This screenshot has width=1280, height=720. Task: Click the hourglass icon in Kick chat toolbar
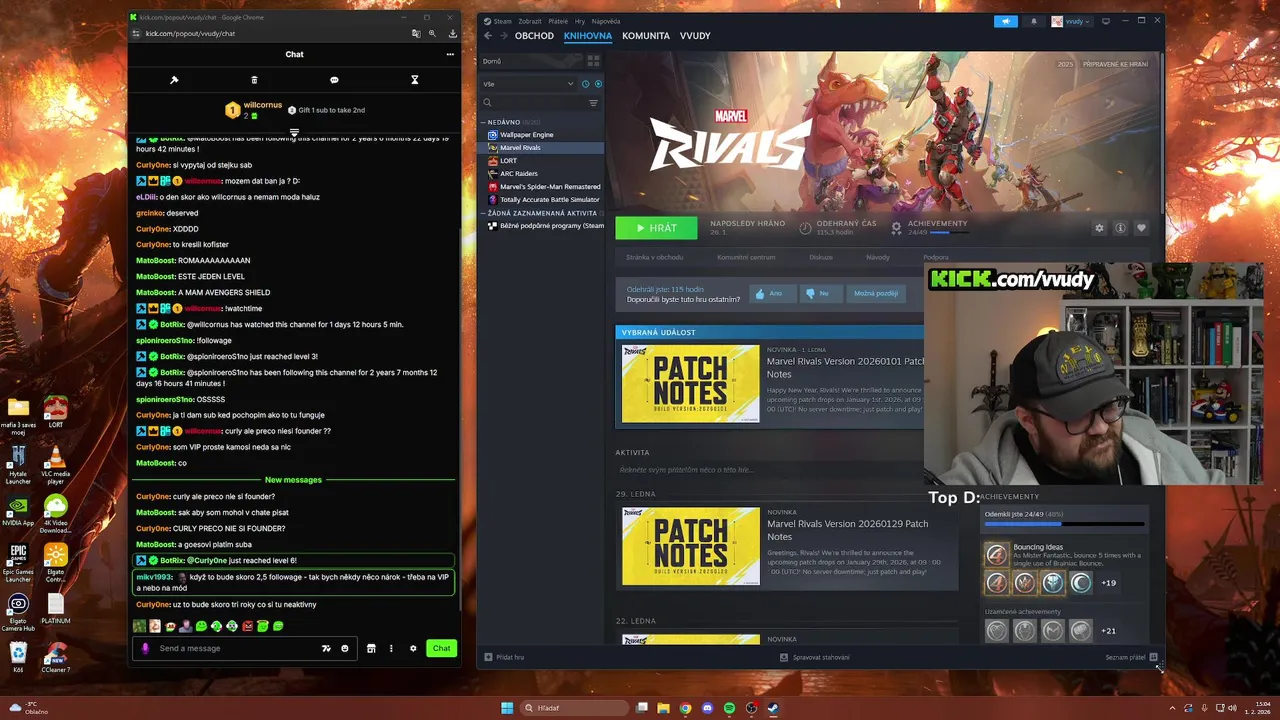(415, 80)
